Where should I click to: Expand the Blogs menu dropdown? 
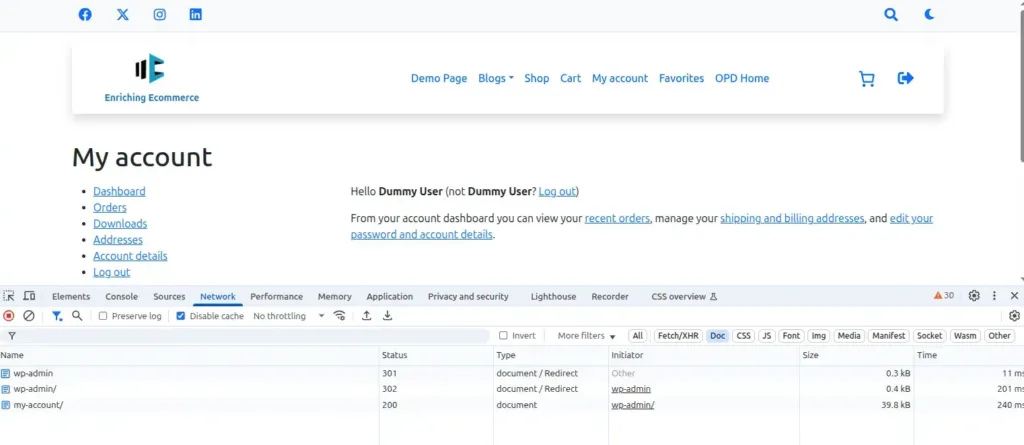pyautogui.click(x=495, y=78)
